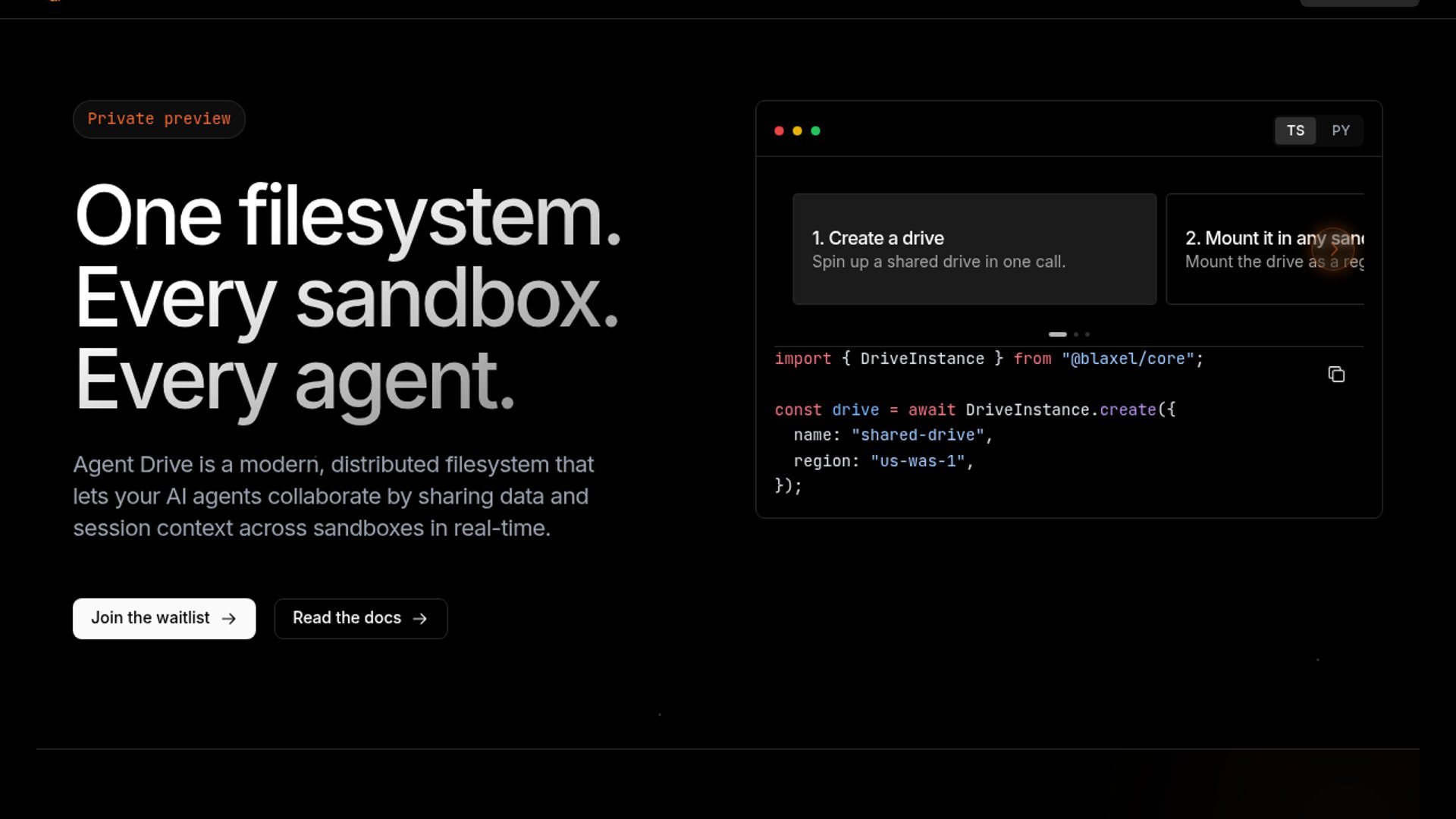Open Read the docs link
This screenshot has width=1456, height=819.
360,619
